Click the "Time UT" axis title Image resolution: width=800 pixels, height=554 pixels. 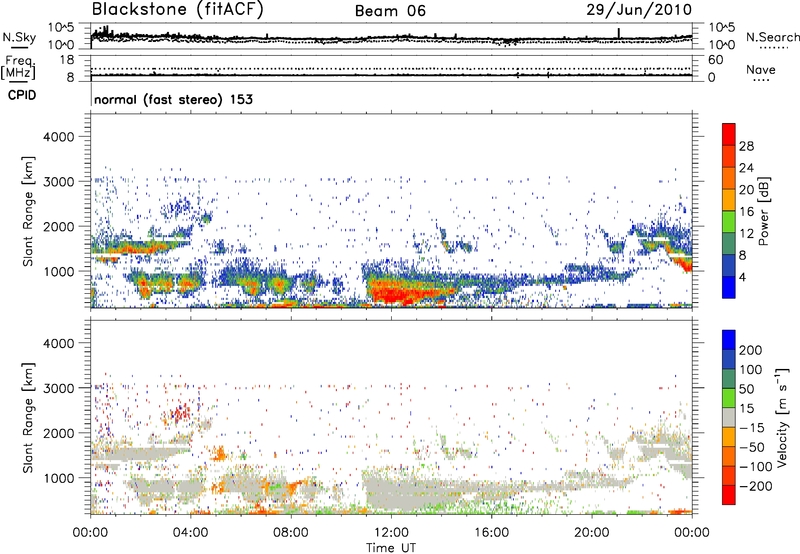click(x=391, y=548)
